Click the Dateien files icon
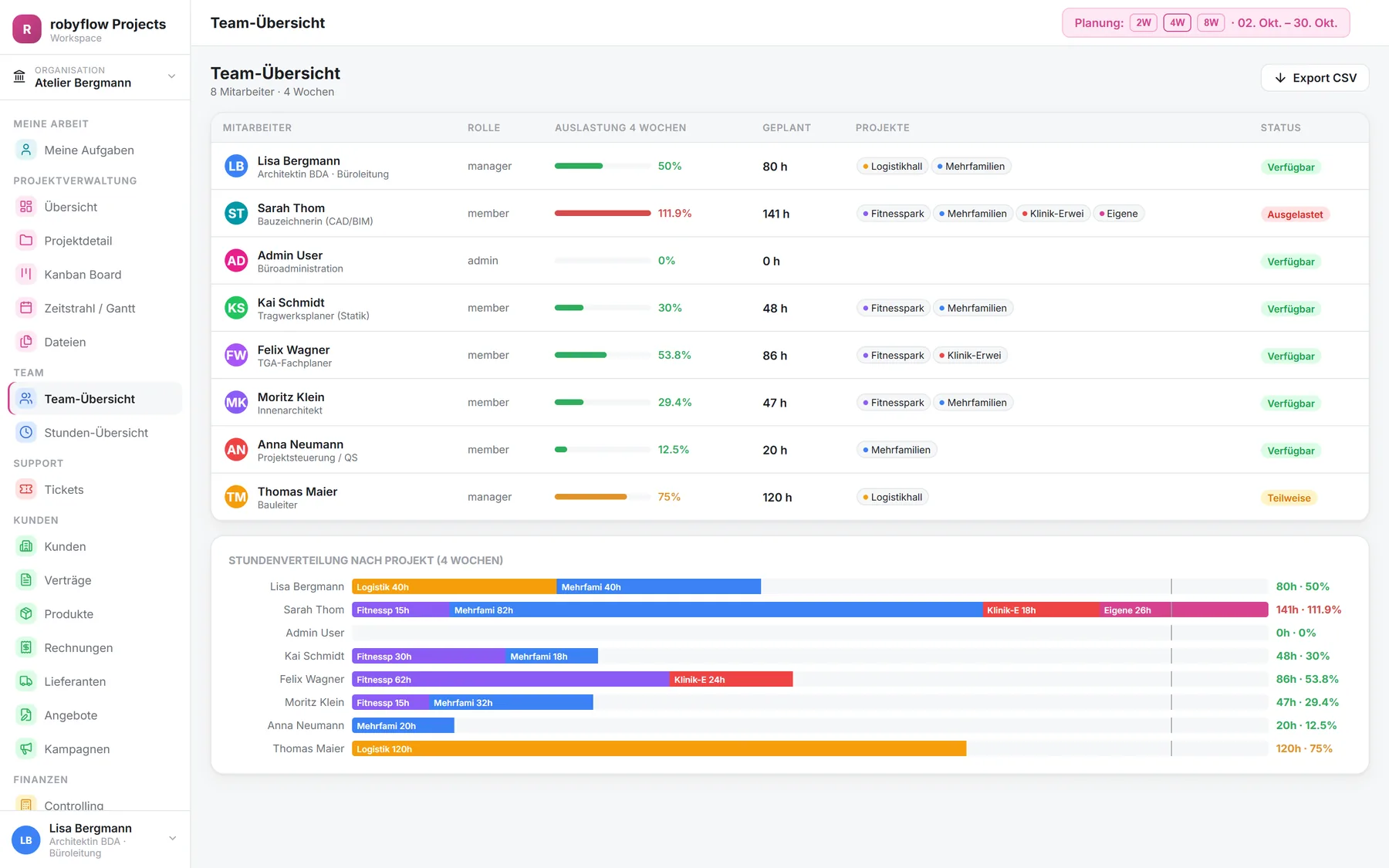The width and height of the screenshot is (1389, 868). pyautogui.click(x=26, y=342)
